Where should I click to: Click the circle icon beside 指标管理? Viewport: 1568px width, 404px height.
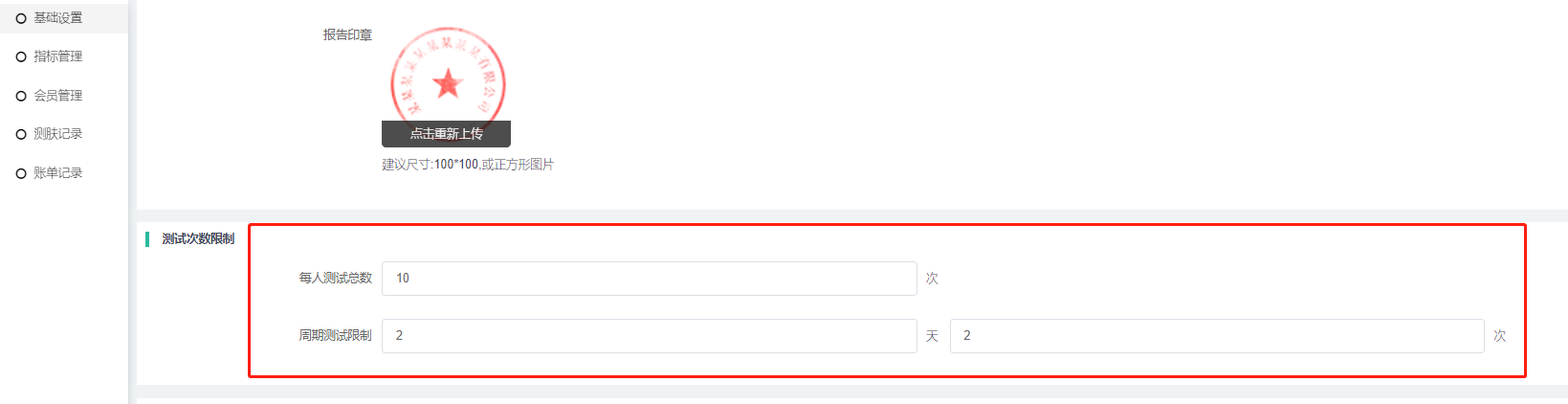coord(21,56)
